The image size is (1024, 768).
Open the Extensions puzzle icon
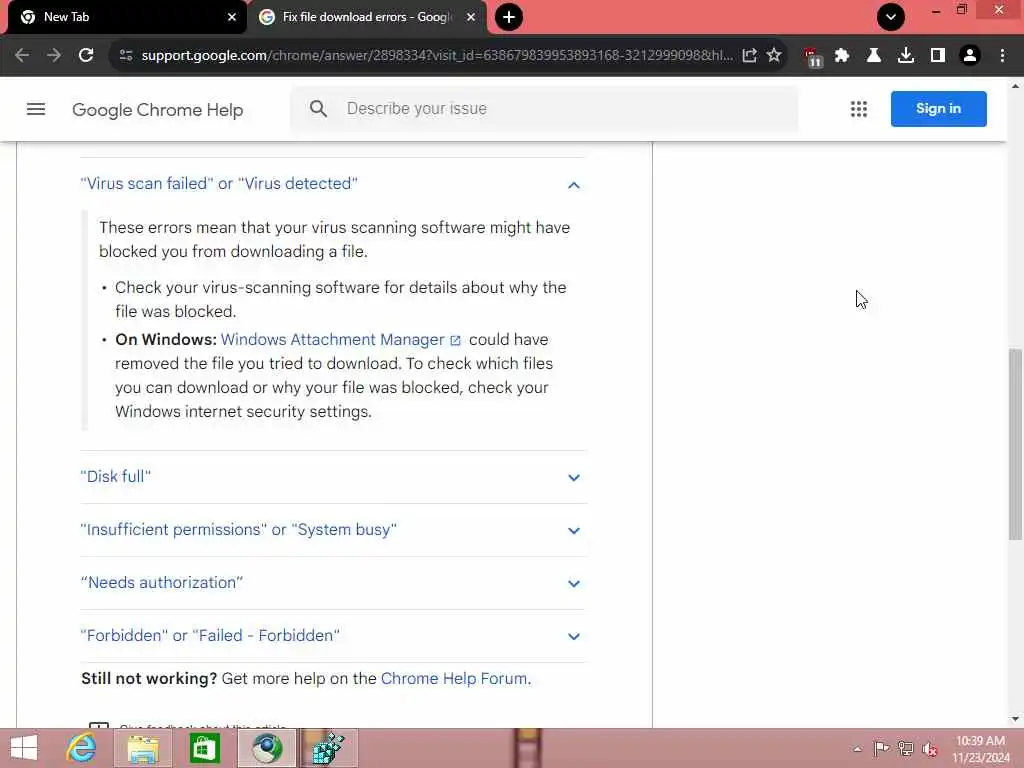[842, 56]
